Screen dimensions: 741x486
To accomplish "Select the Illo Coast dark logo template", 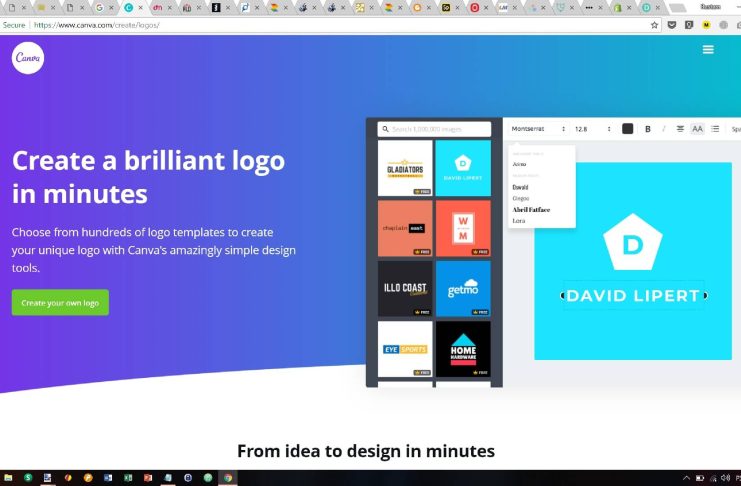I will (405, 288).
